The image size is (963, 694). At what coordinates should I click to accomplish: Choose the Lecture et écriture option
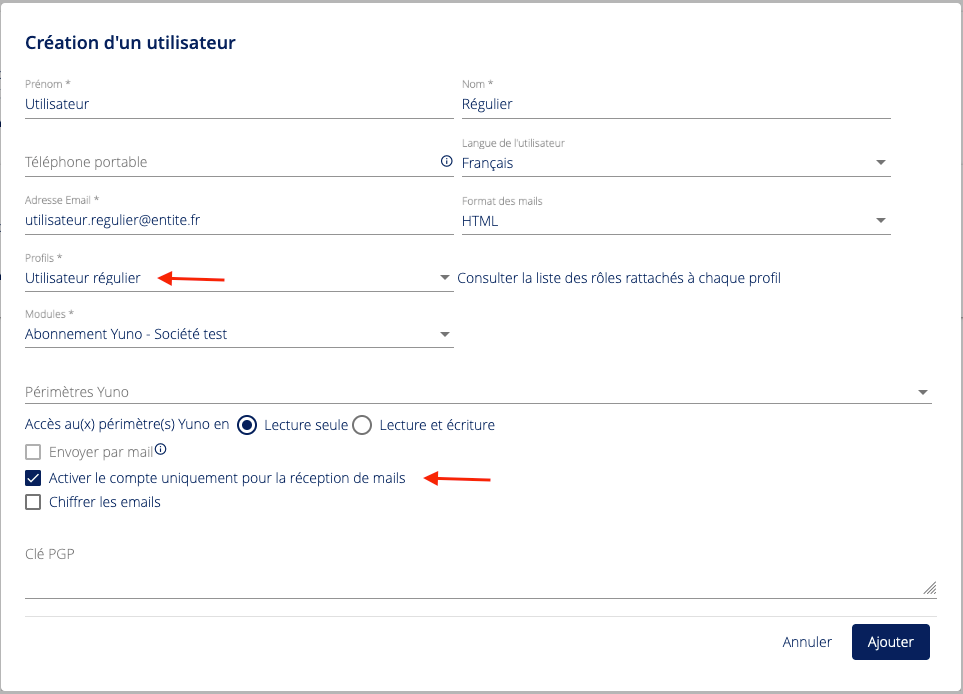pos(362,425)
